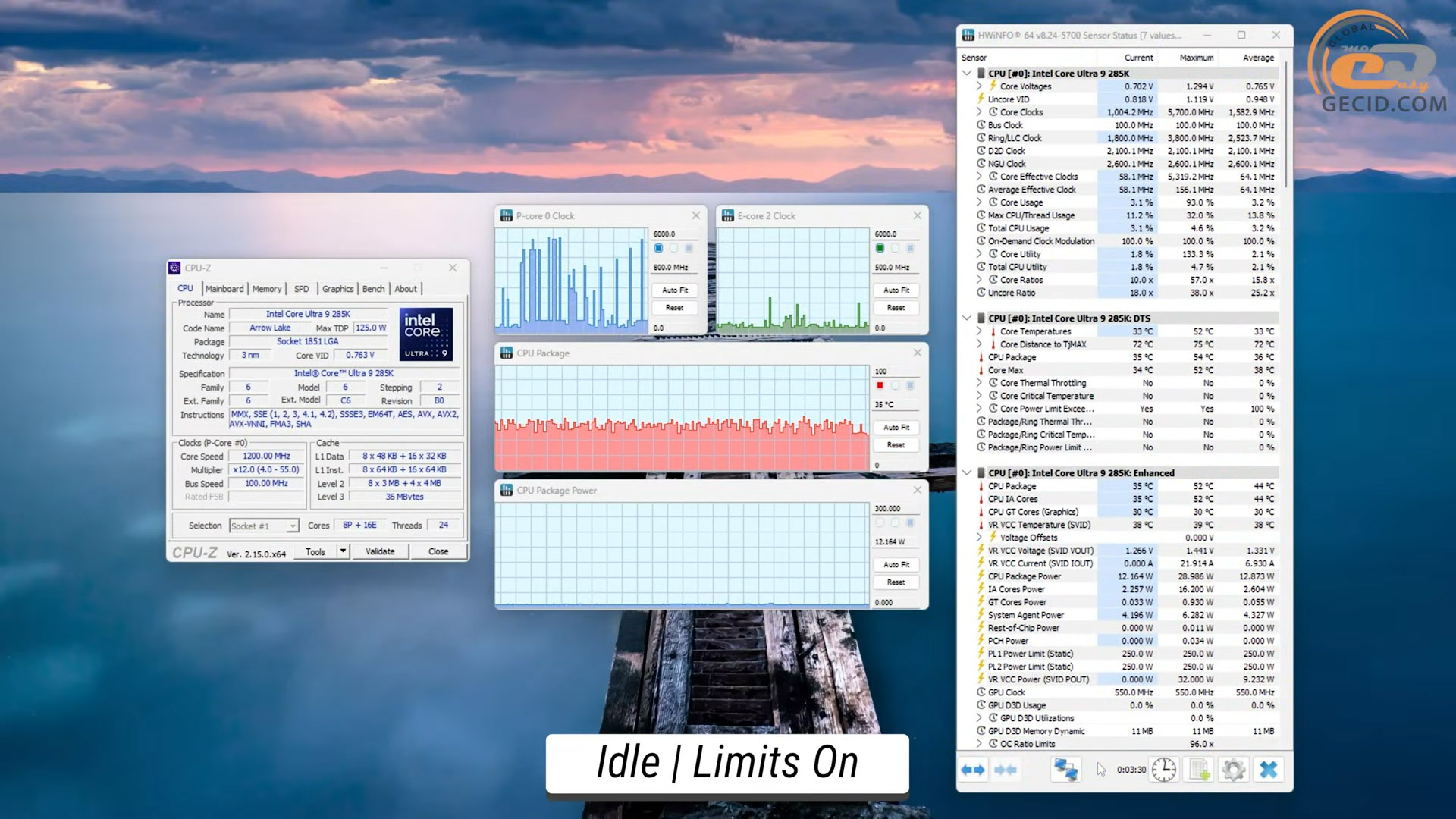
Task: Click the chip icon of the DTS sensor group
Action: pyautogui.click(x=981, y=318)
